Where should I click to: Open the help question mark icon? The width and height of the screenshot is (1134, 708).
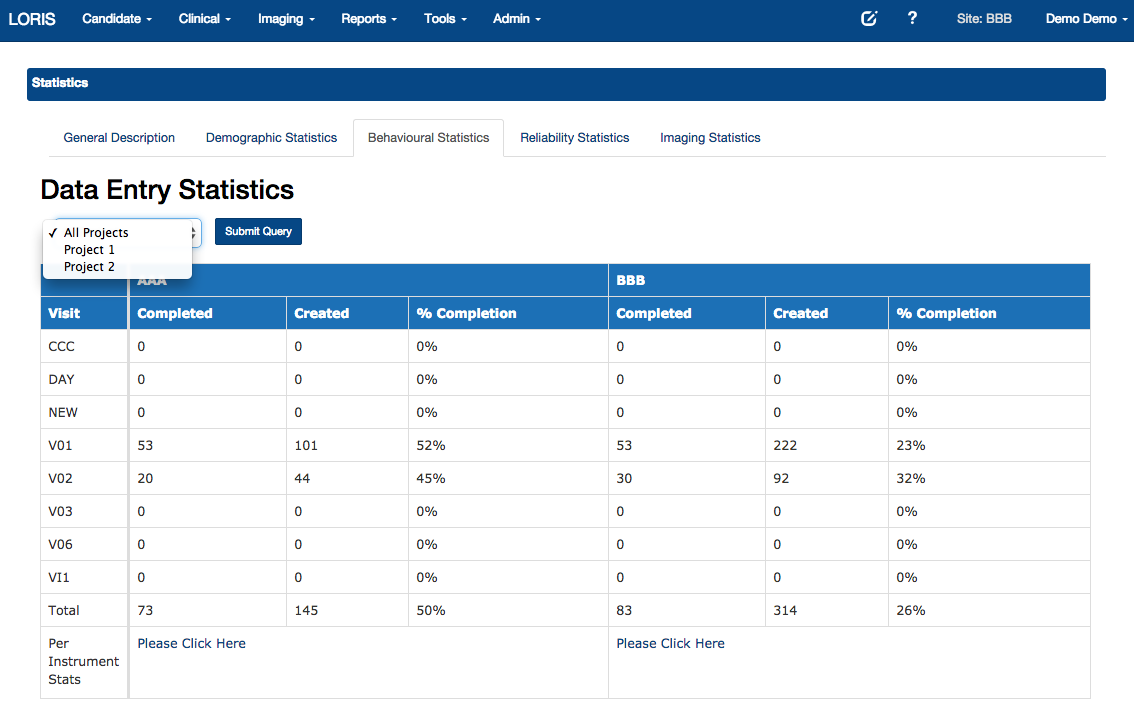912,19
